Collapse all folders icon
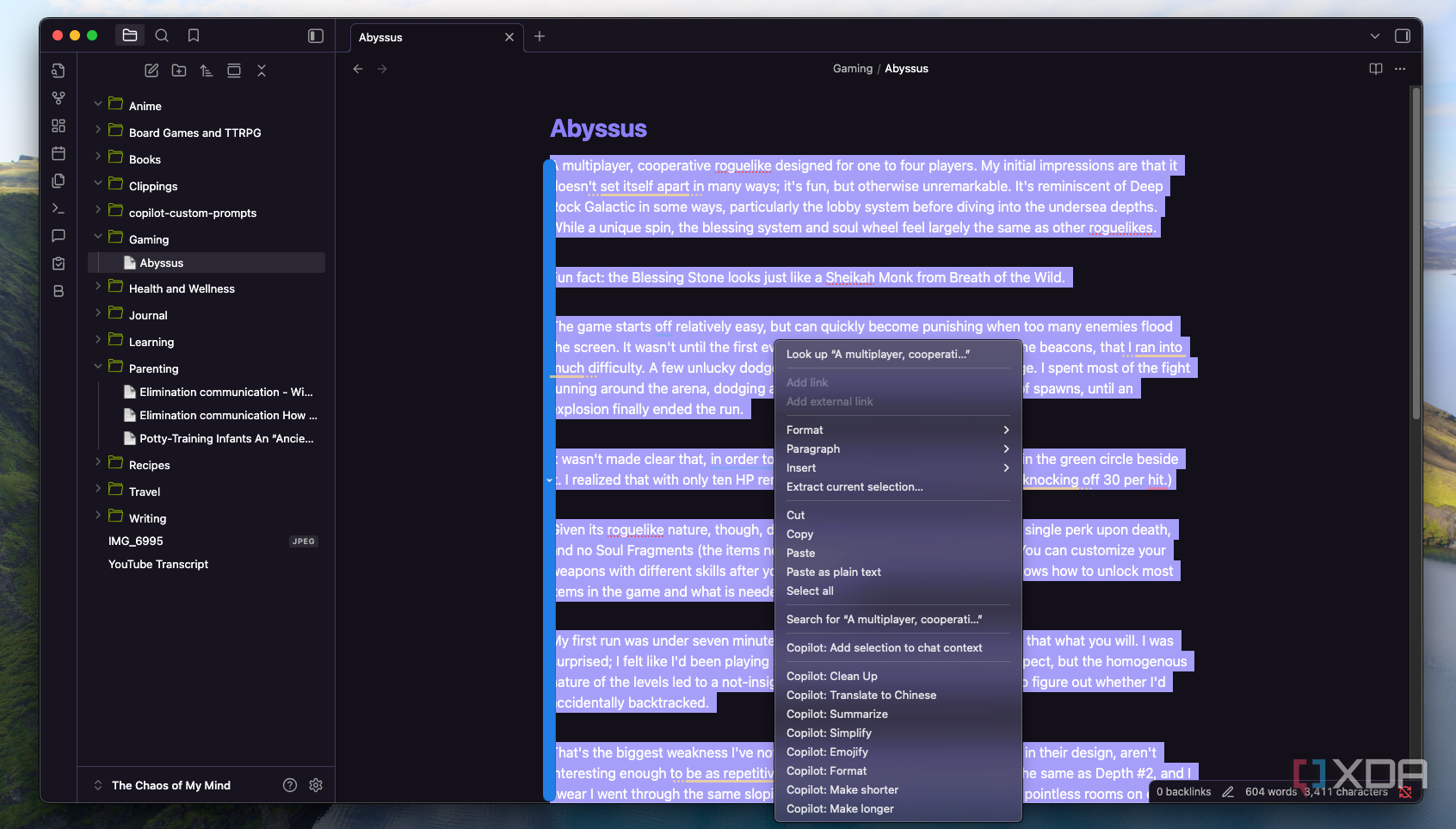Viewport: 1456px width, 829px height. pyautogui.click(x=262, y=71)
